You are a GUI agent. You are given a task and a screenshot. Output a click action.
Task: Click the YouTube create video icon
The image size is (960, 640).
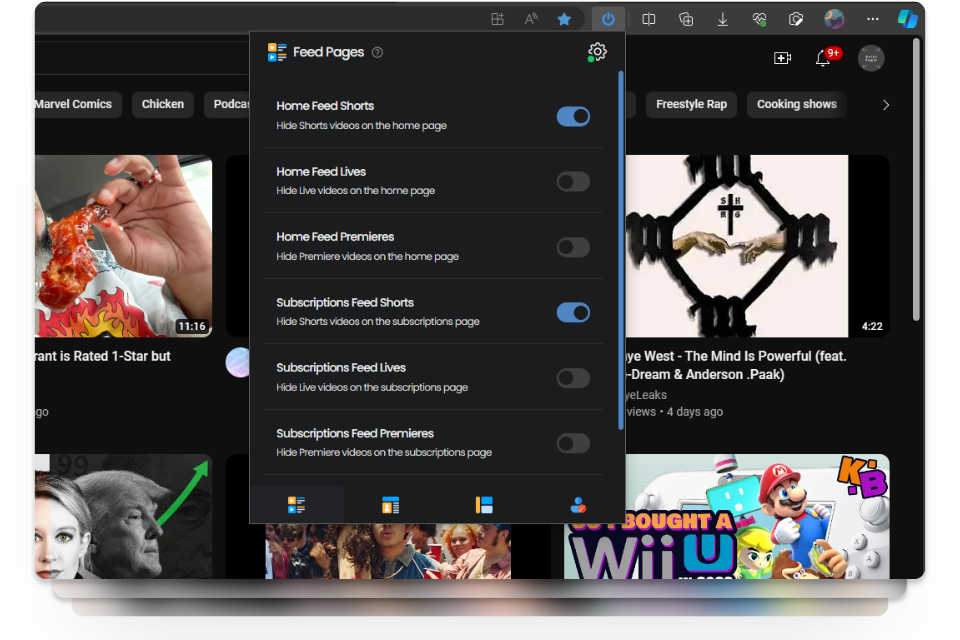pos(782,58)
